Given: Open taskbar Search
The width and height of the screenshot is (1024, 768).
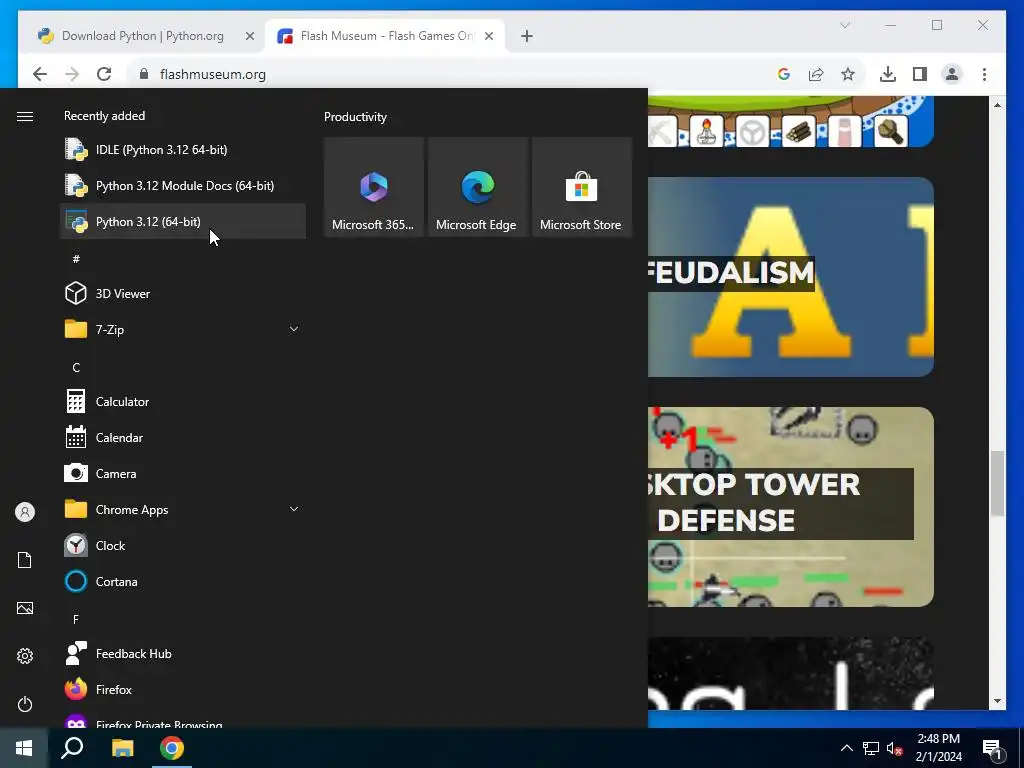Looking at the screenshot, I should click(x=72, y=748).
